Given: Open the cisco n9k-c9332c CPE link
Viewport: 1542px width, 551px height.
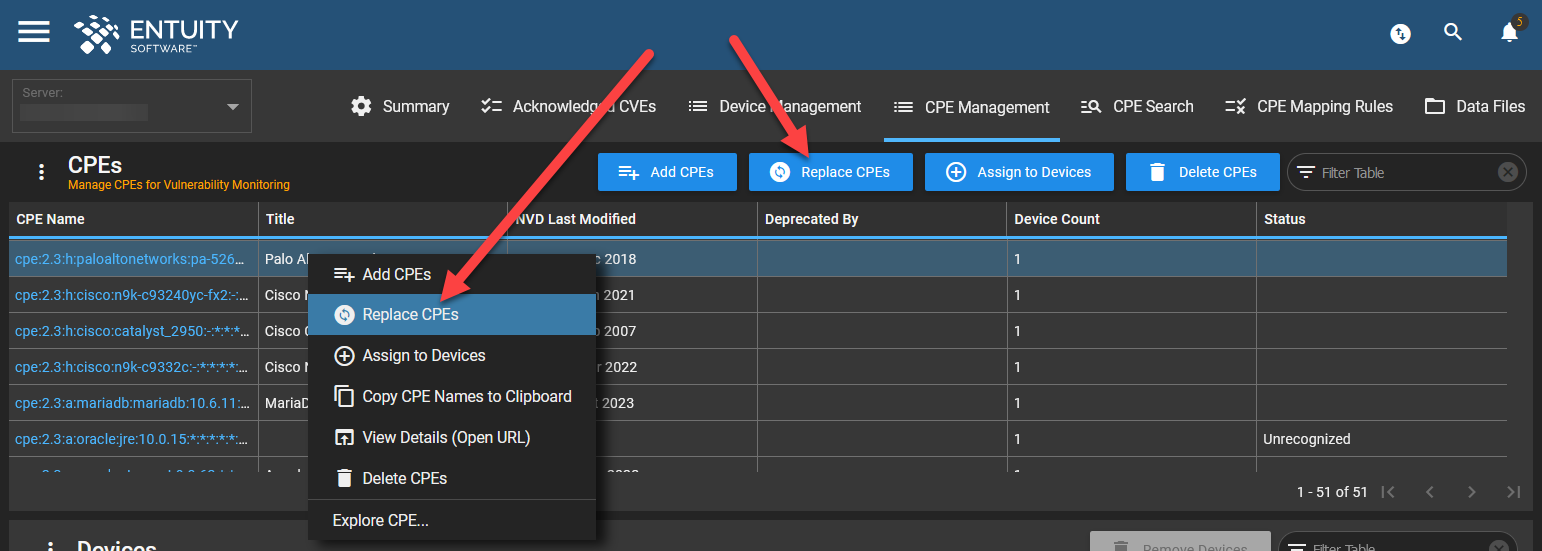Looking at the screenshot, I should [129, 367].
